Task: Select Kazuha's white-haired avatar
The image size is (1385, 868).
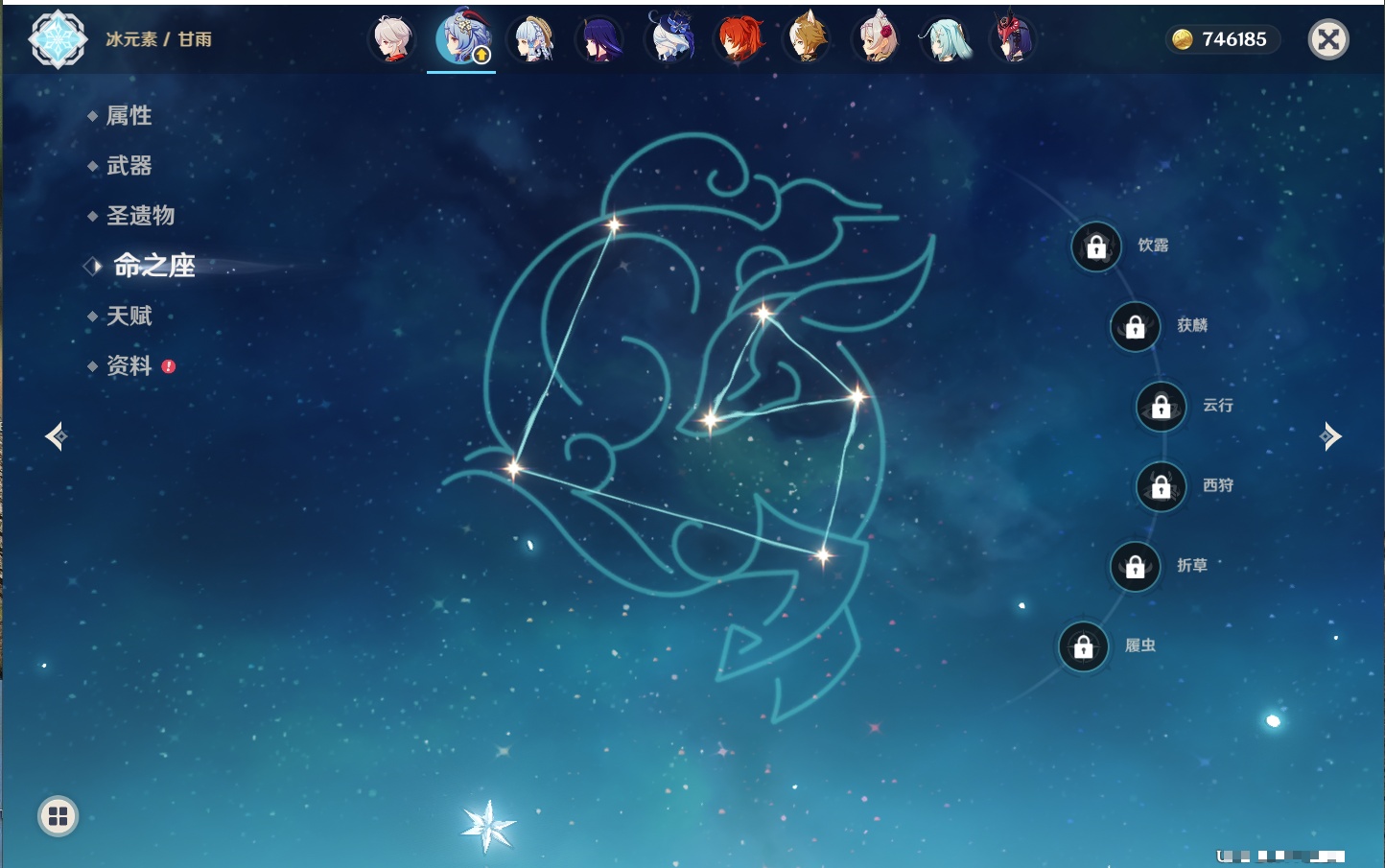Action: 392,39
